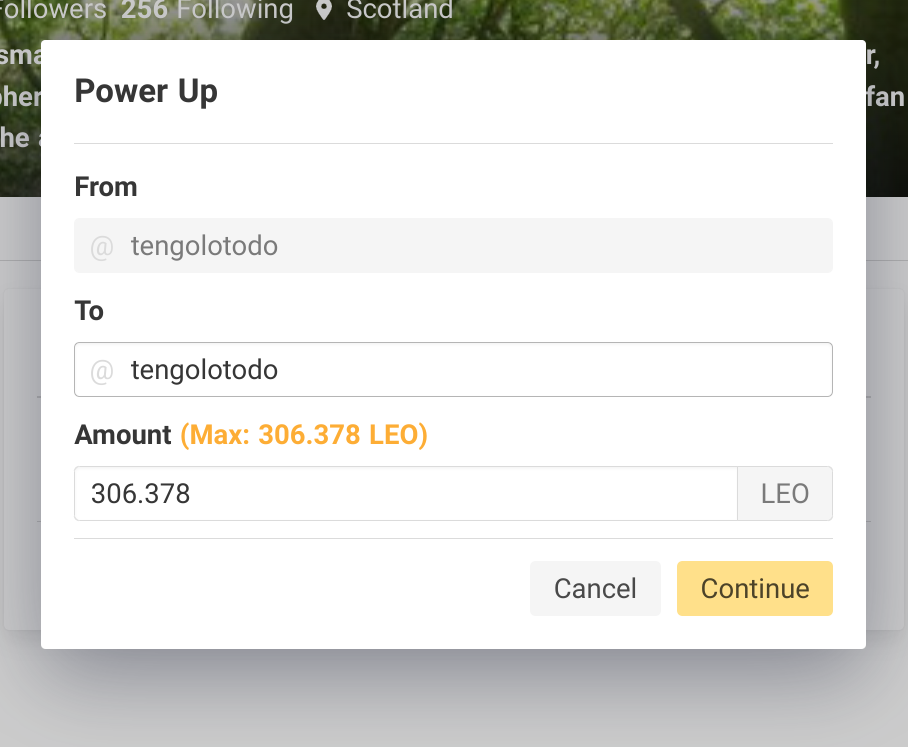The height and width of the screenshot is (747, 908).
Task: Cancel the Power Up dialog
Action: (595, 588)
